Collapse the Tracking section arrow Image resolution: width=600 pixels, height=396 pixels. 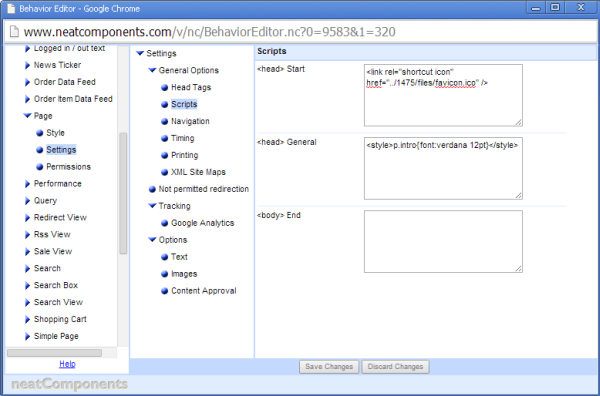[x=152, y=206]
